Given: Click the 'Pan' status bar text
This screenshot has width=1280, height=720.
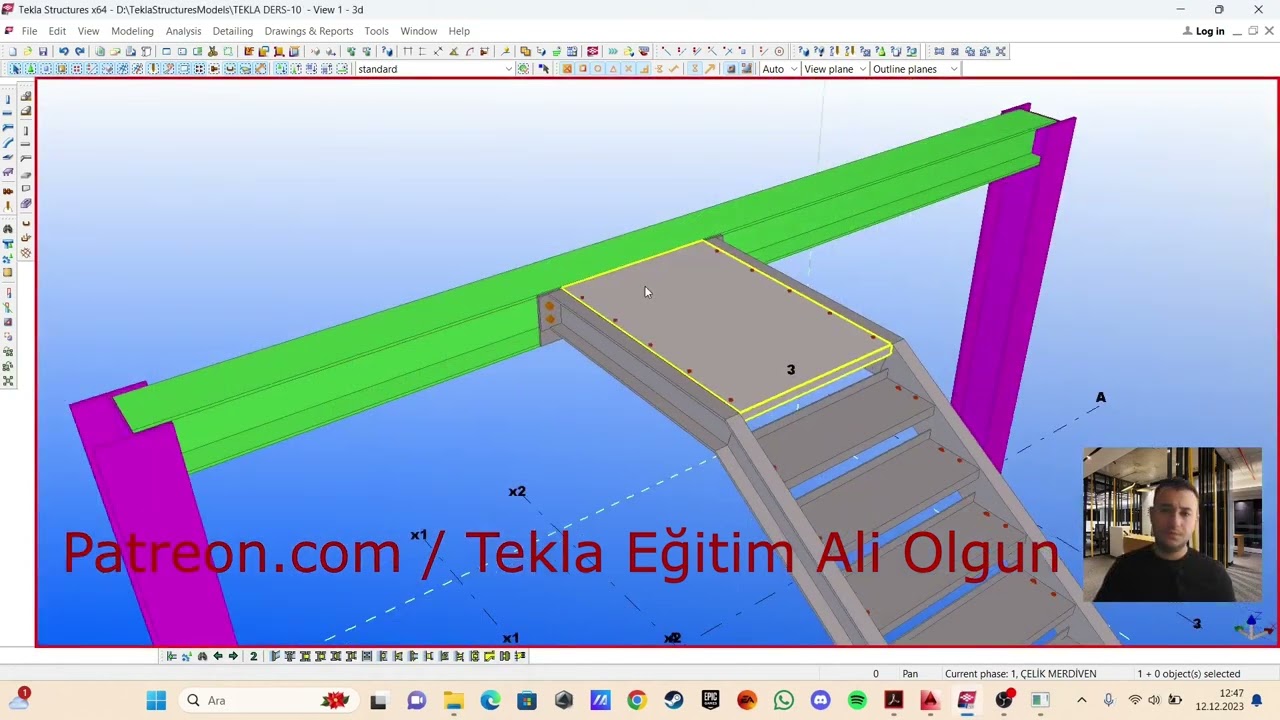Looking at the screenshot, I should click(x=910, y=674).
